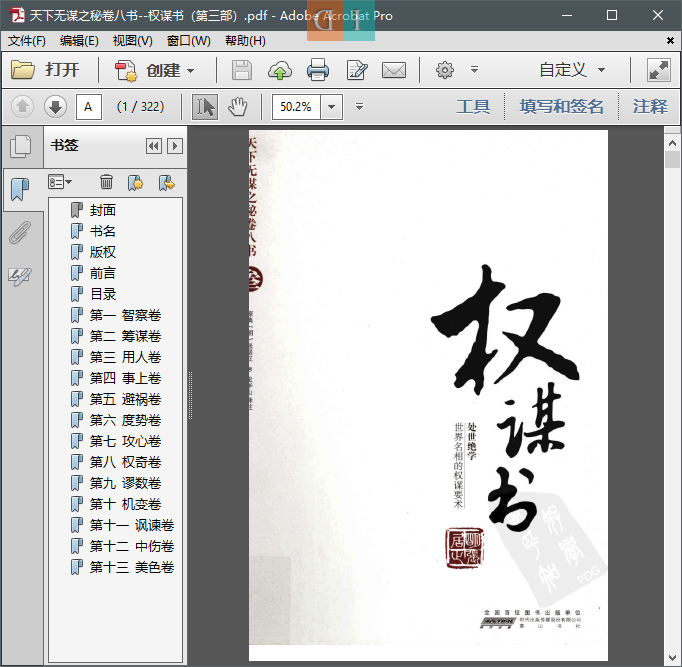This screenshot has width=682, height=667.
Task: Go to previous page arrow
Action: pos(23,107)
